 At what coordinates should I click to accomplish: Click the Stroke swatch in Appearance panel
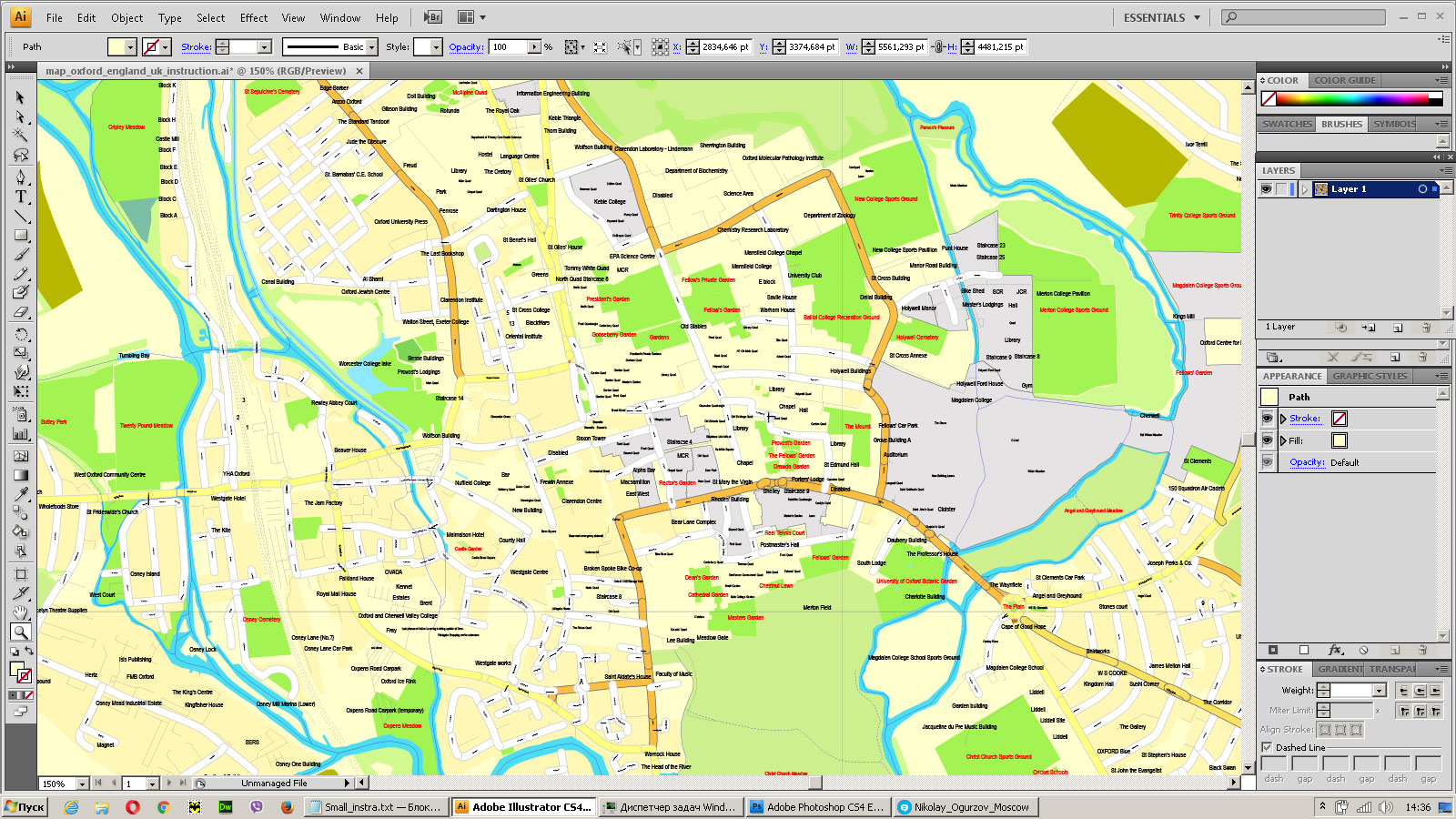click(1340, 419)
